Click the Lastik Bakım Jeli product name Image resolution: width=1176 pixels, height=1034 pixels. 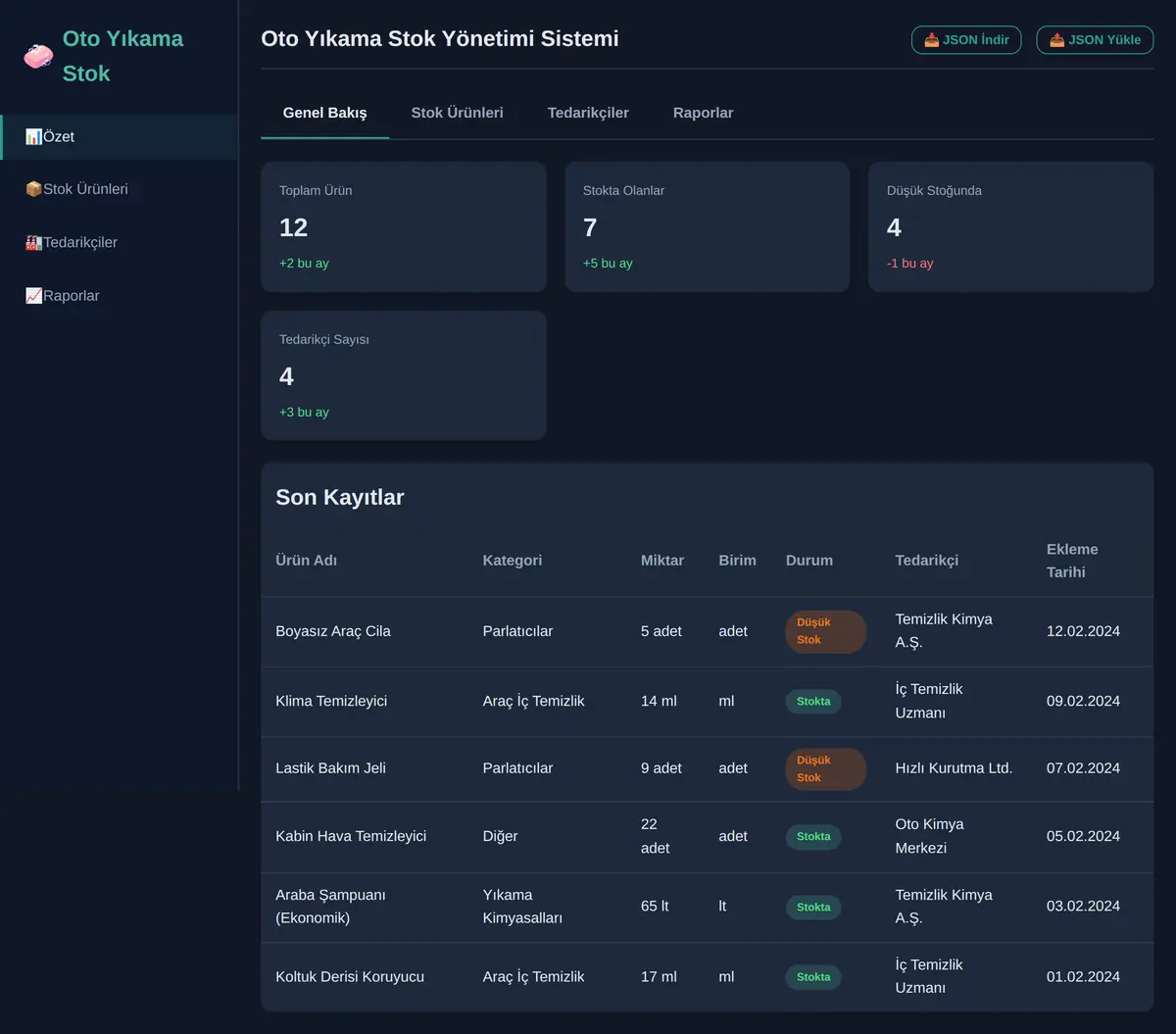[331, 768]
